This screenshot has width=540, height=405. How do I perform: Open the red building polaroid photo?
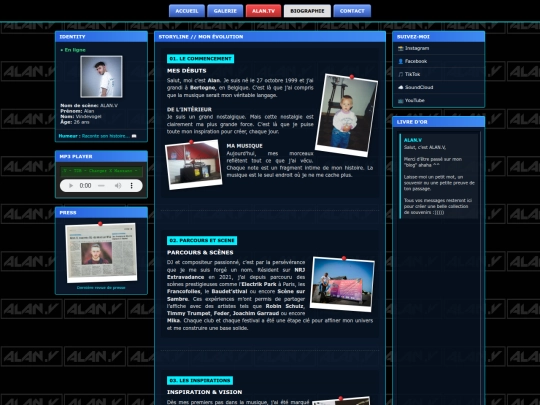(194, 164)
